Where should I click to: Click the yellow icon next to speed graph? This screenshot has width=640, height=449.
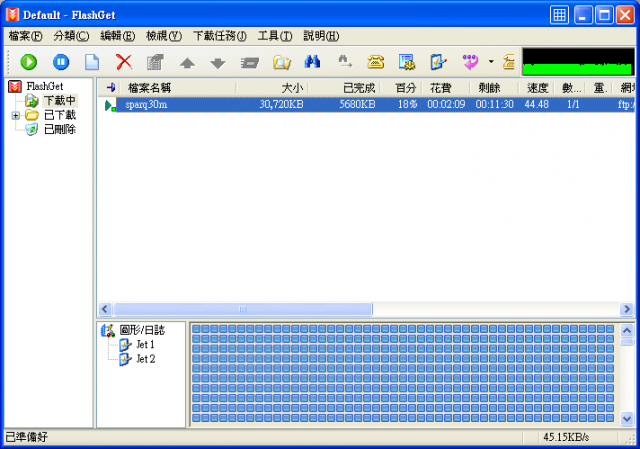coord(509,62)
